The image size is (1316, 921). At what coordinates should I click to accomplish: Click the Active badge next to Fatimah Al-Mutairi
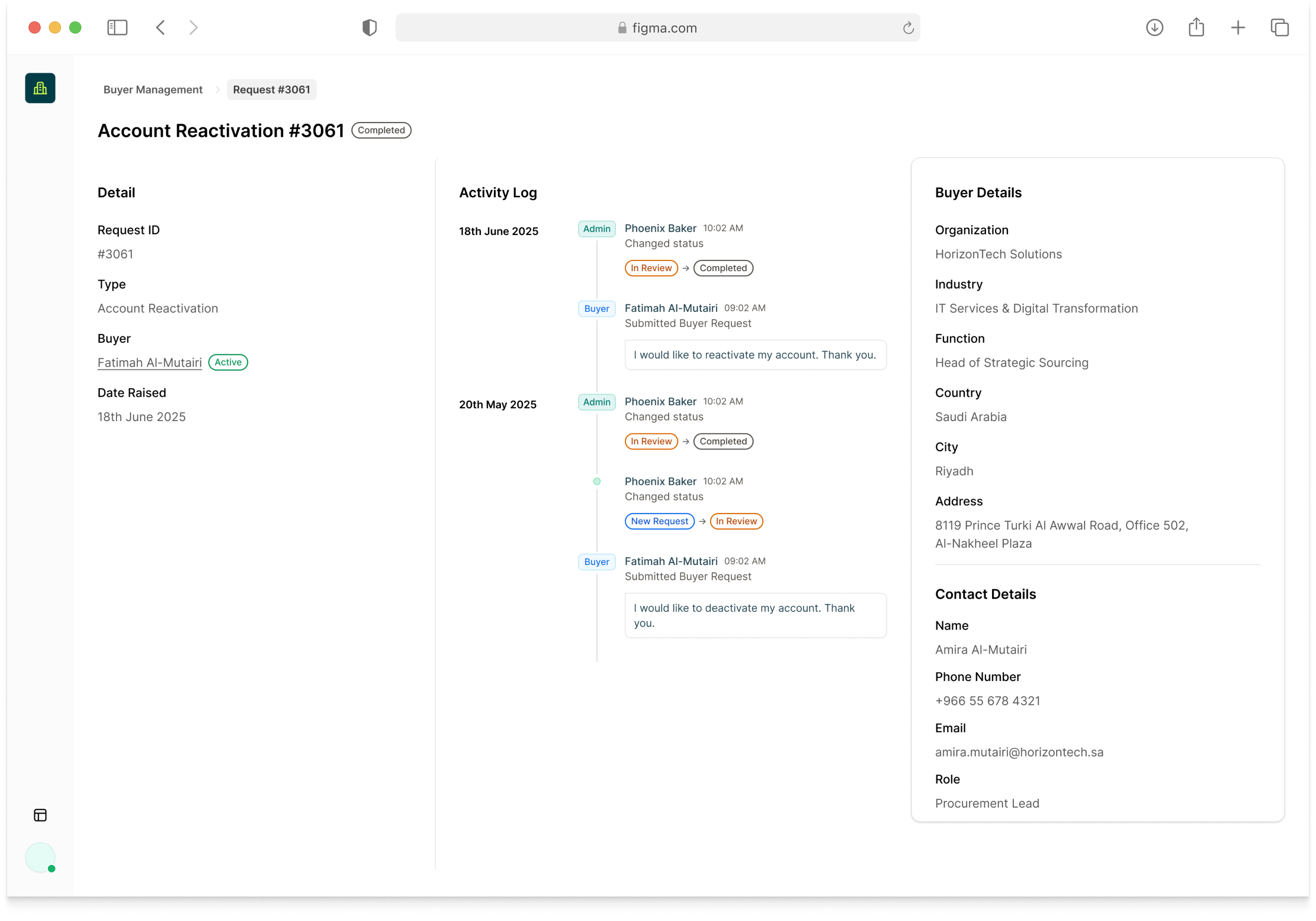(227, 362)
